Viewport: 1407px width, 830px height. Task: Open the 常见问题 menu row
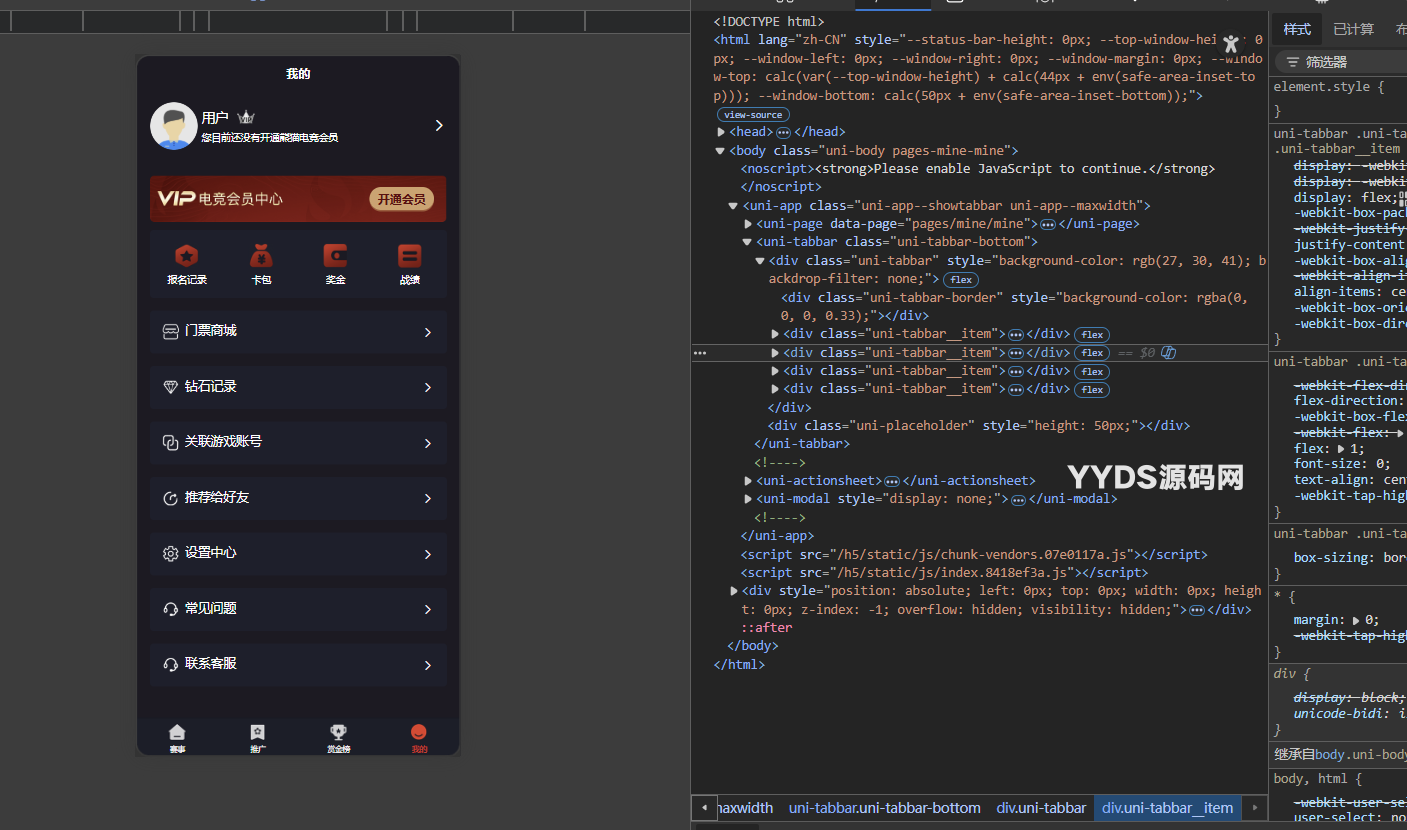[298, 609]
